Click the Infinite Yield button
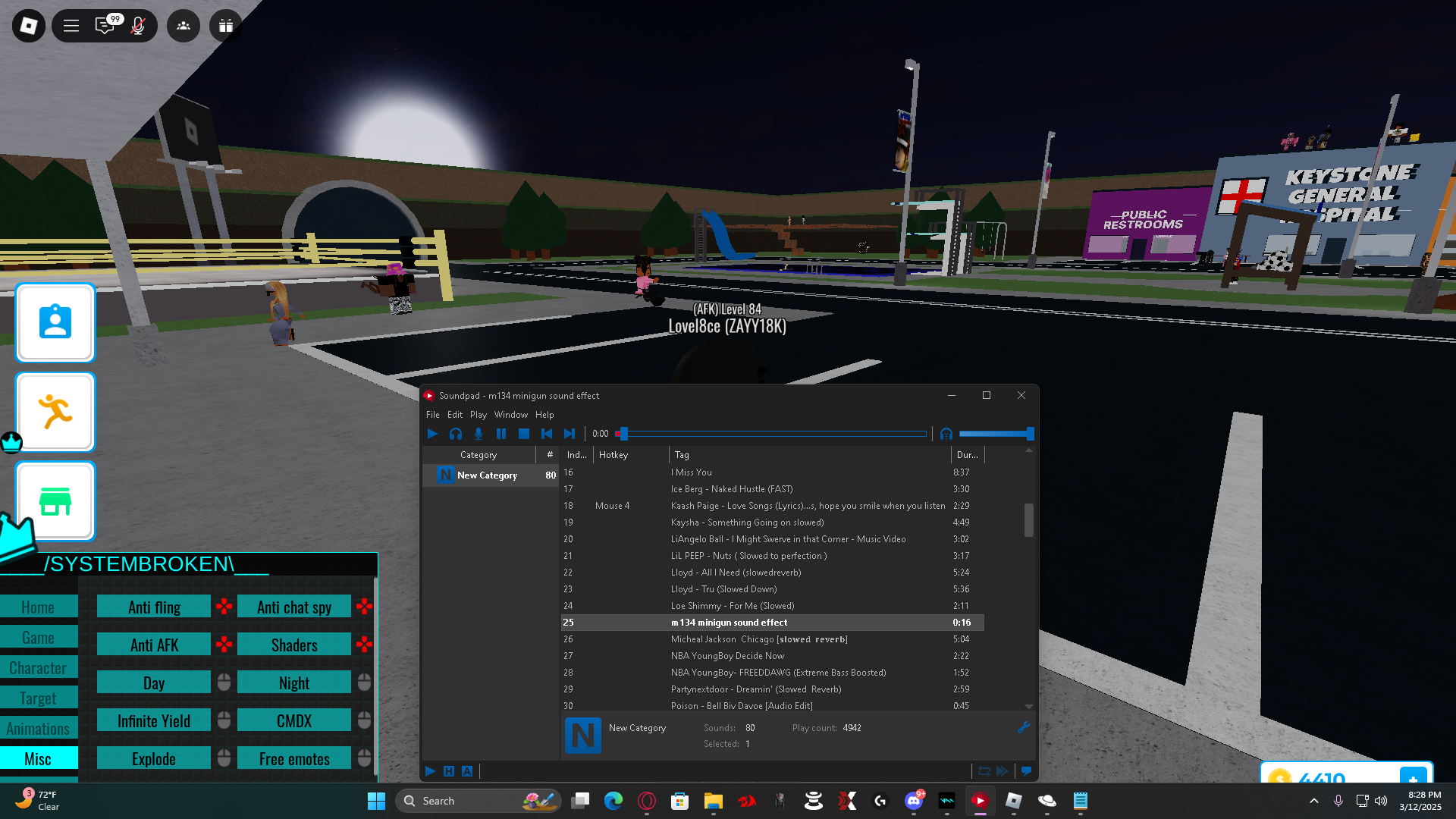Image resolution: width=1456 pixels, height=819 pixels. pyautogui.click(x=154, y=720)
